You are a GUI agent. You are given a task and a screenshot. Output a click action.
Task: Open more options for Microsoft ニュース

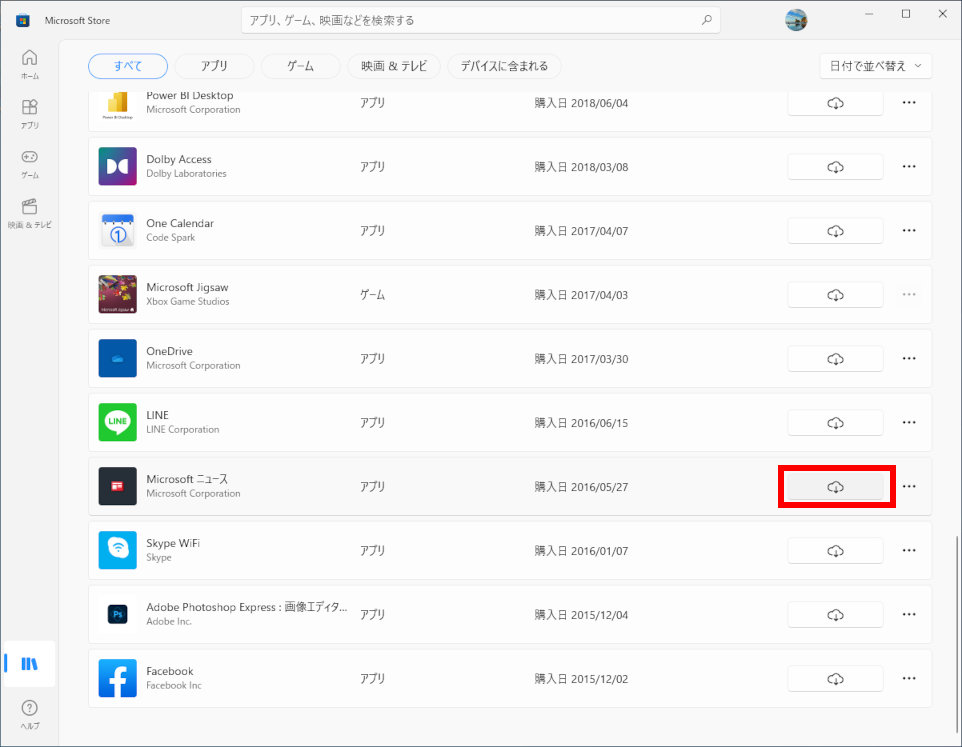pyautogui.click(x=909, y=486)
